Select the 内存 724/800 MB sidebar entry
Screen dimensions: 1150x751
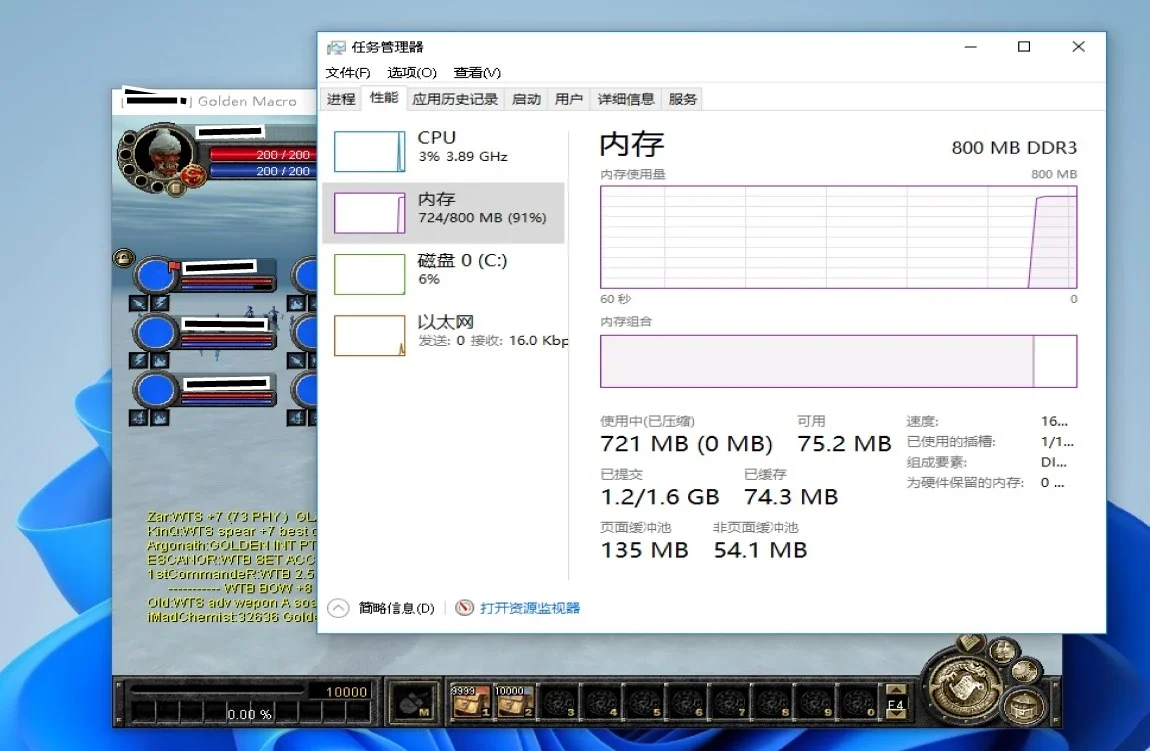pos(443,213)
